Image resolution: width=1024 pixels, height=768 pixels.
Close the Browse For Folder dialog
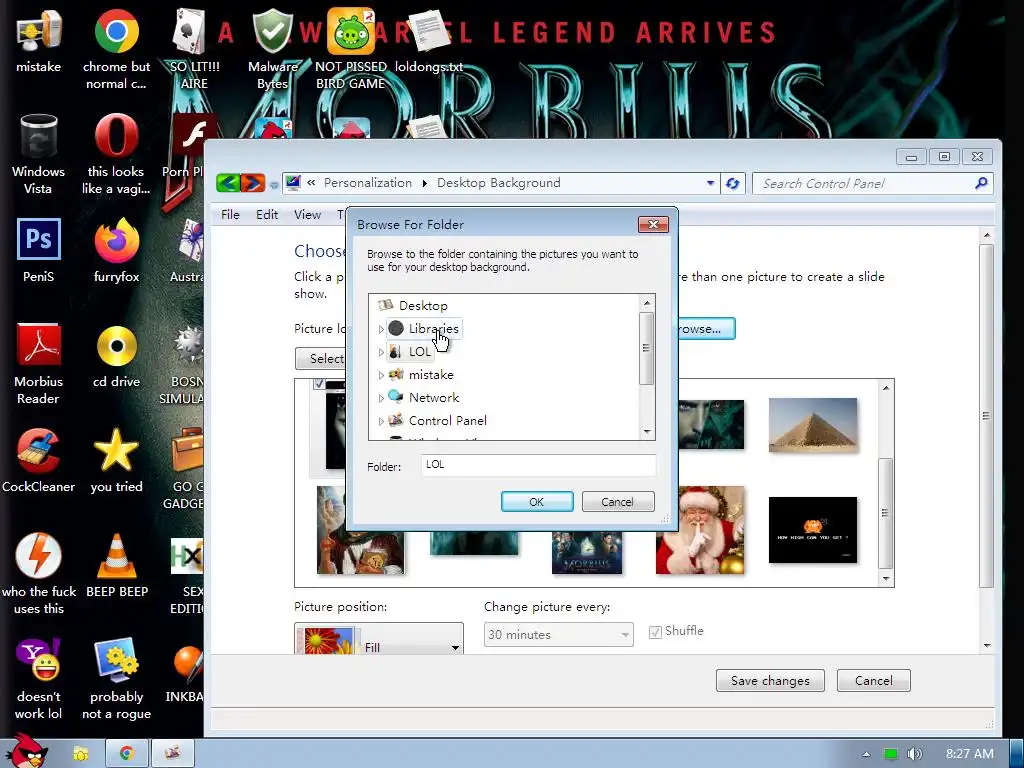pyautogui.click(x=653, y=225)
